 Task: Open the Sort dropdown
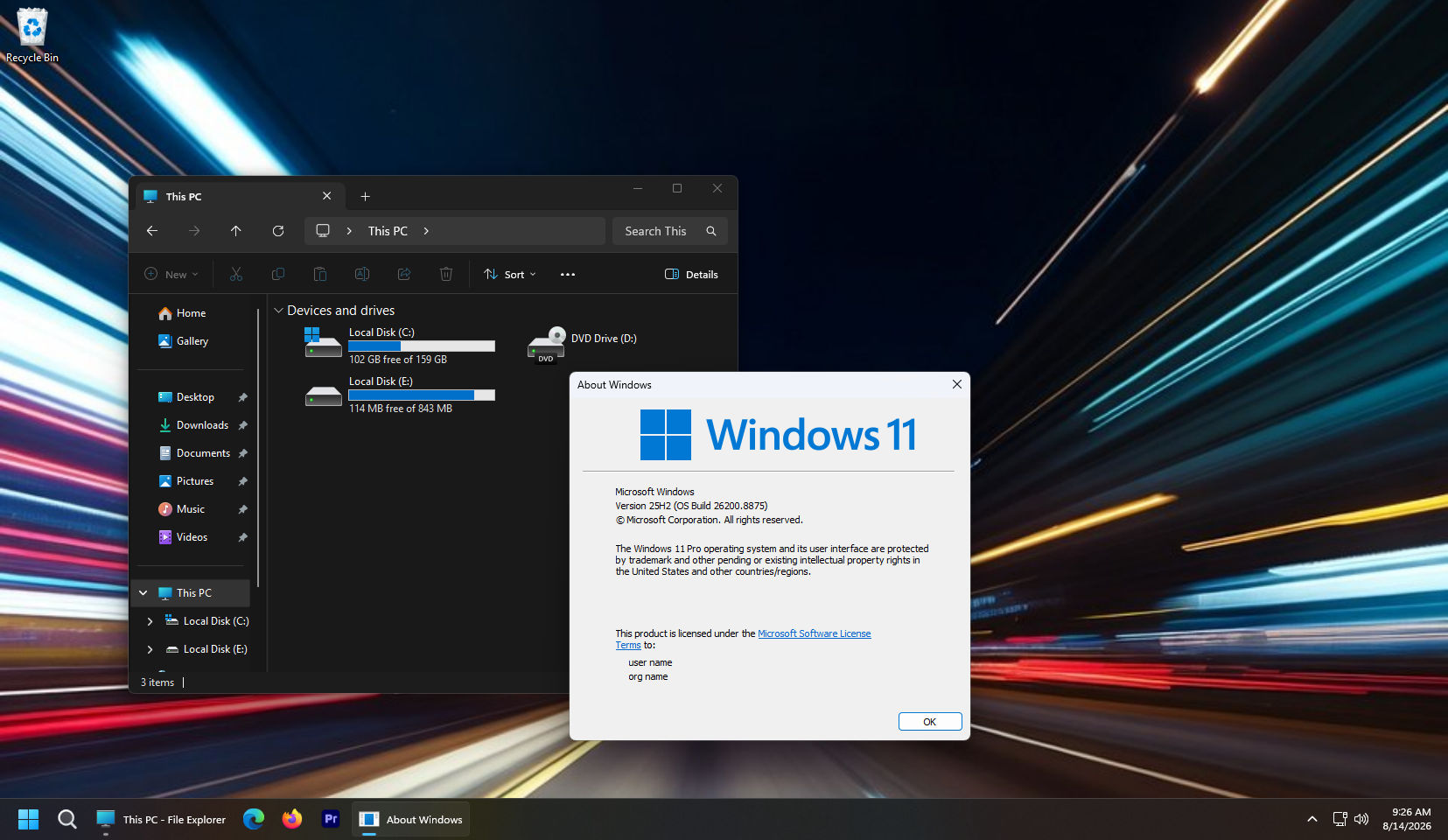click(x=510, y=274)
